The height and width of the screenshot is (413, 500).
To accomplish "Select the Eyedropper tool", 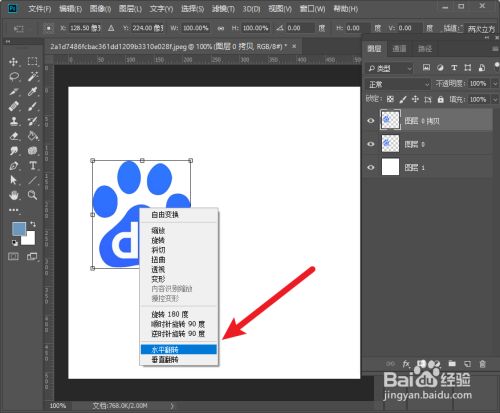I will click(x=32, y=91).
